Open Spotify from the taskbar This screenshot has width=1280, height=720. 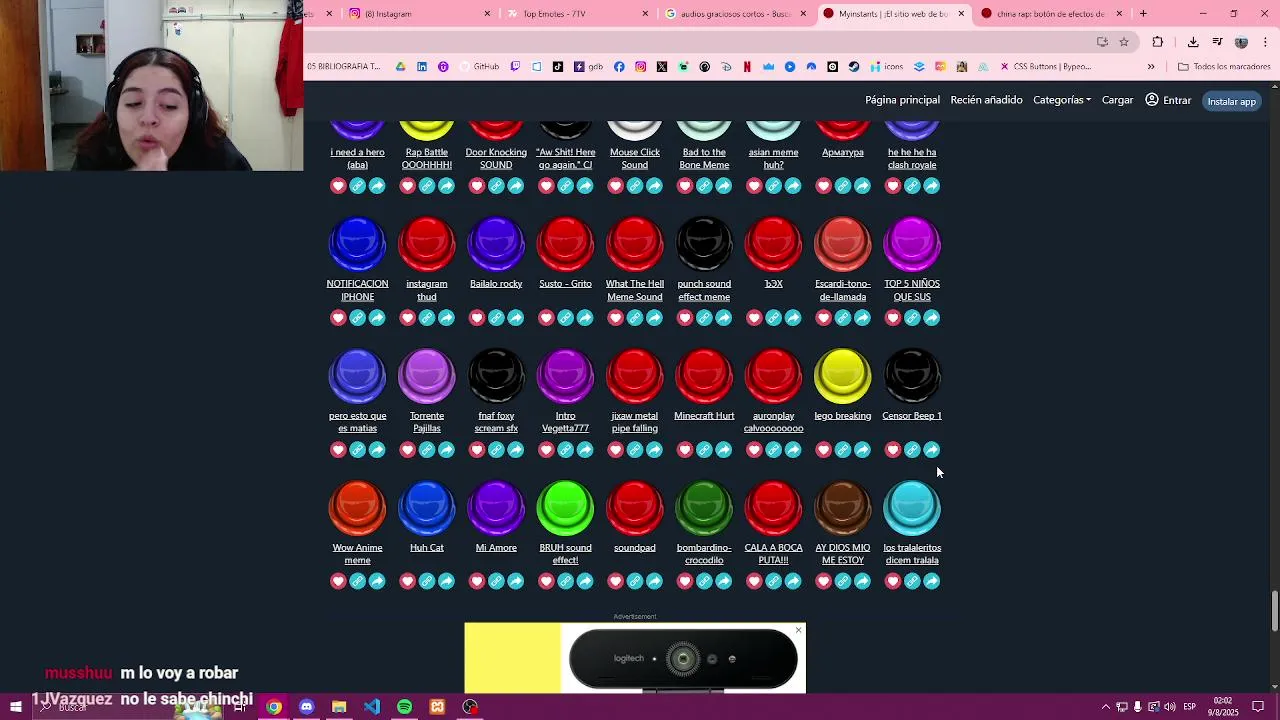pyautogui.click(x=404, y=707)
